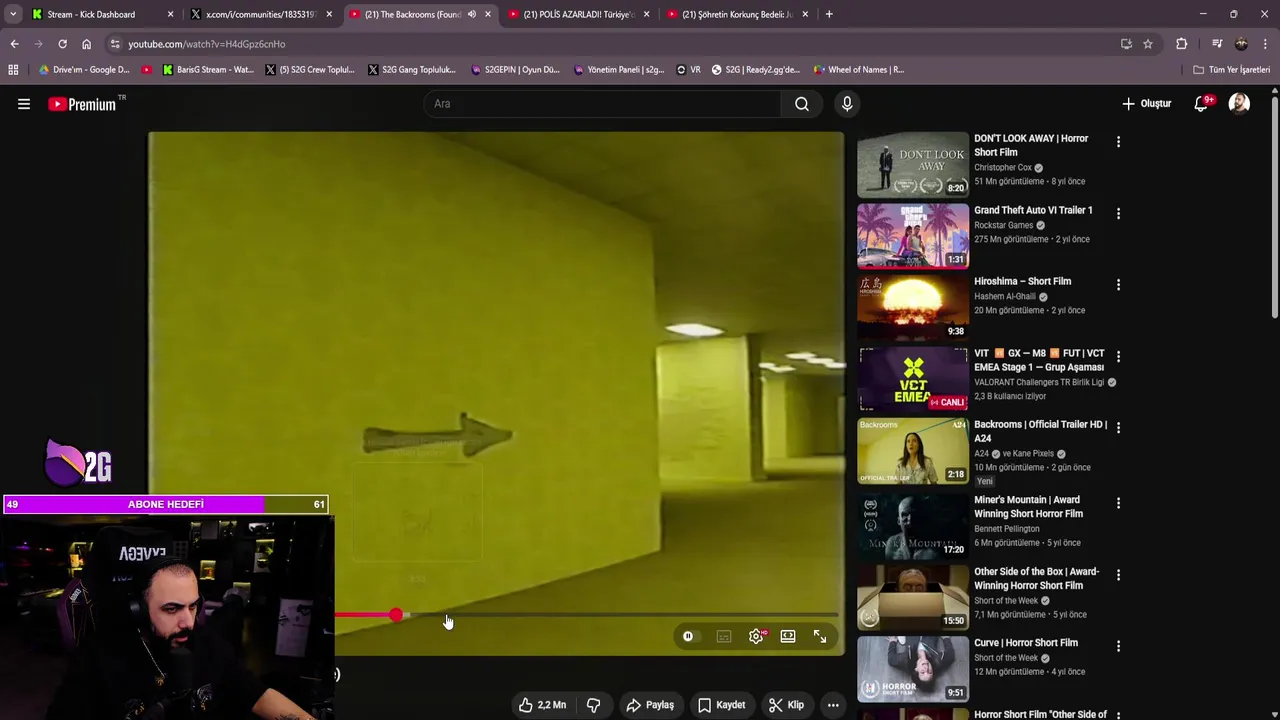Open S2G Crew Topluluğu bookmark
The width and height of the screenshot is (1280, 720).
click(310, 70)
